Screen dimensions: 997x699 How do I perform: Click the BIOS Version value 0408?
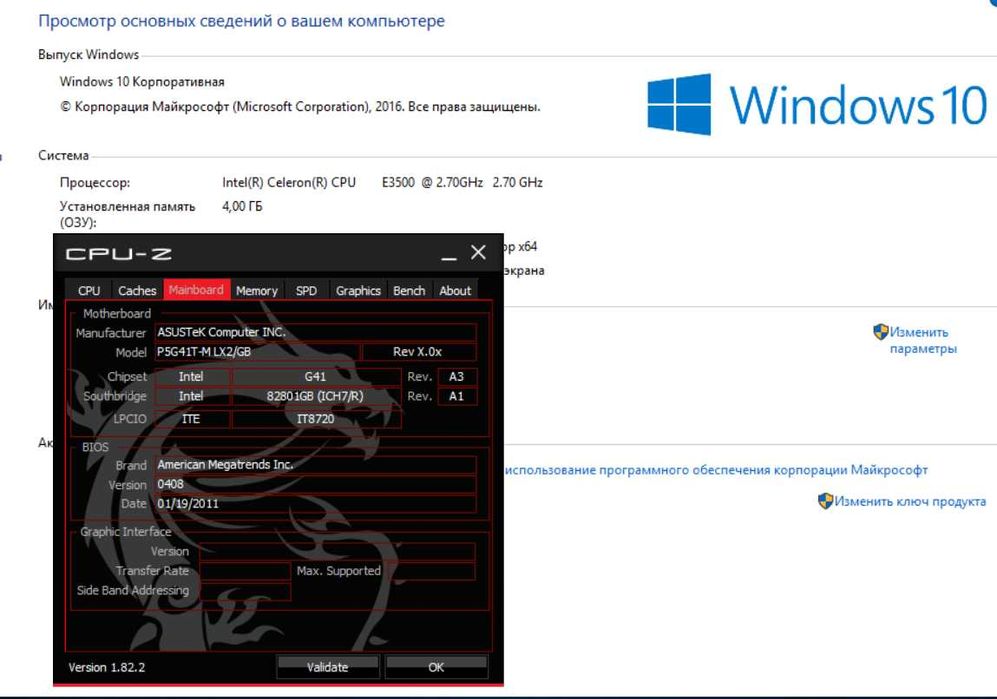point(315,484)
